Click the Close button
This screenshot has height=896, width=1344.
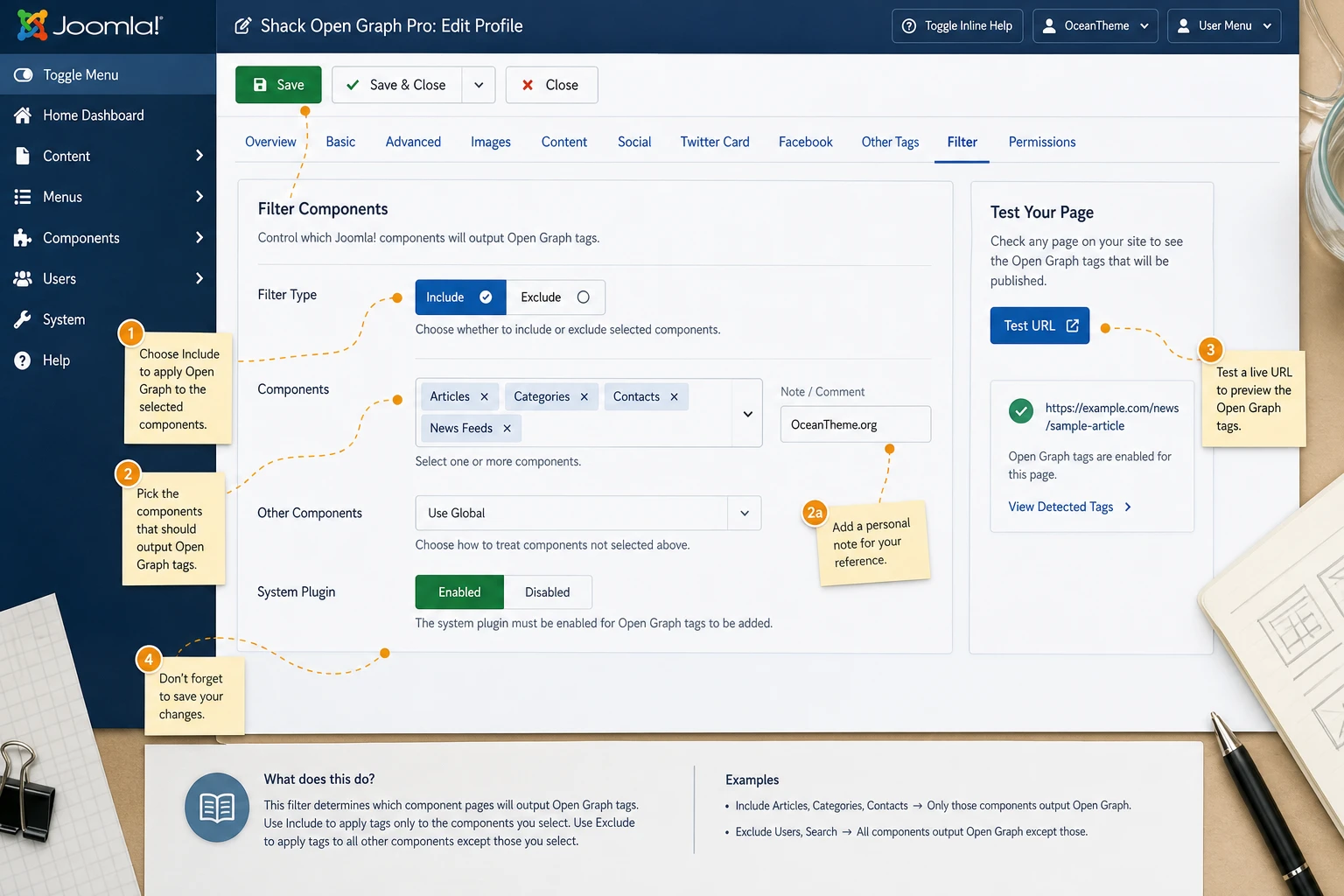(x=551, y=85)
